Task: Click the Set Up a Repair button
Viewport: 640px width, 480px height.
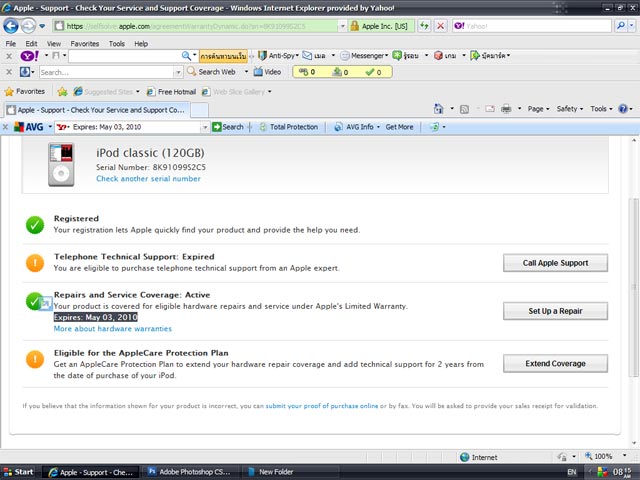Action: (555, 311)
